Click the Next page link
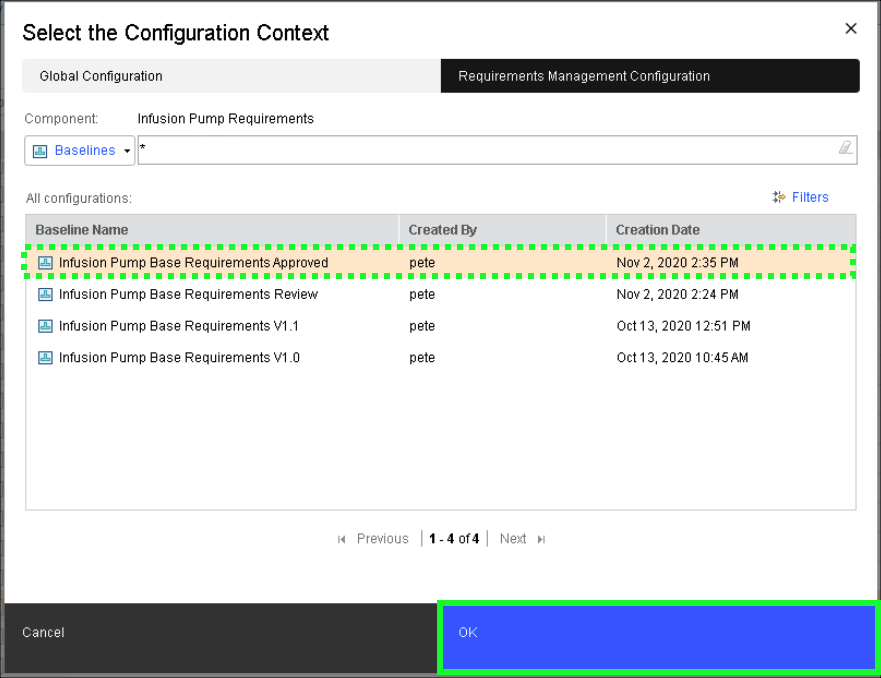Screen dimensions: 881x678 point(513,539)
